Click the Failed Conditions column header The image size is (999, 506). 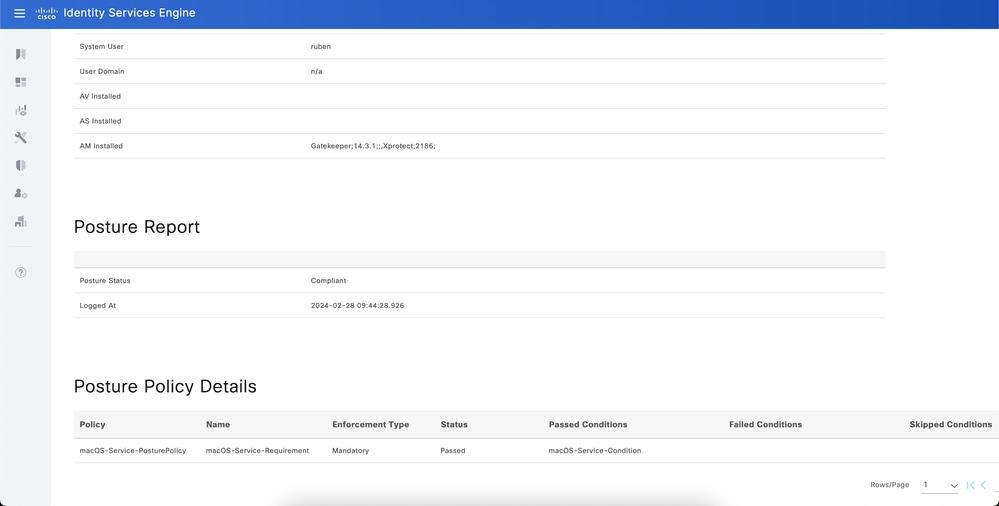click(765, 424)
